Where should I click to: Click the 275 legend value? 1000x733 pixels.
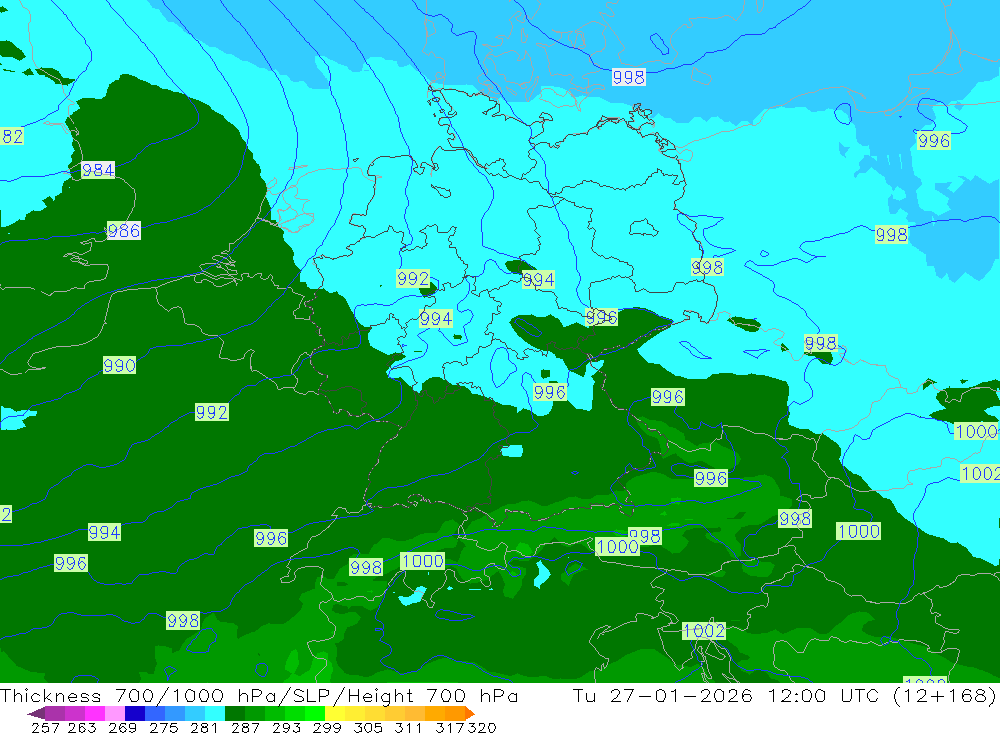click(163, 727)
